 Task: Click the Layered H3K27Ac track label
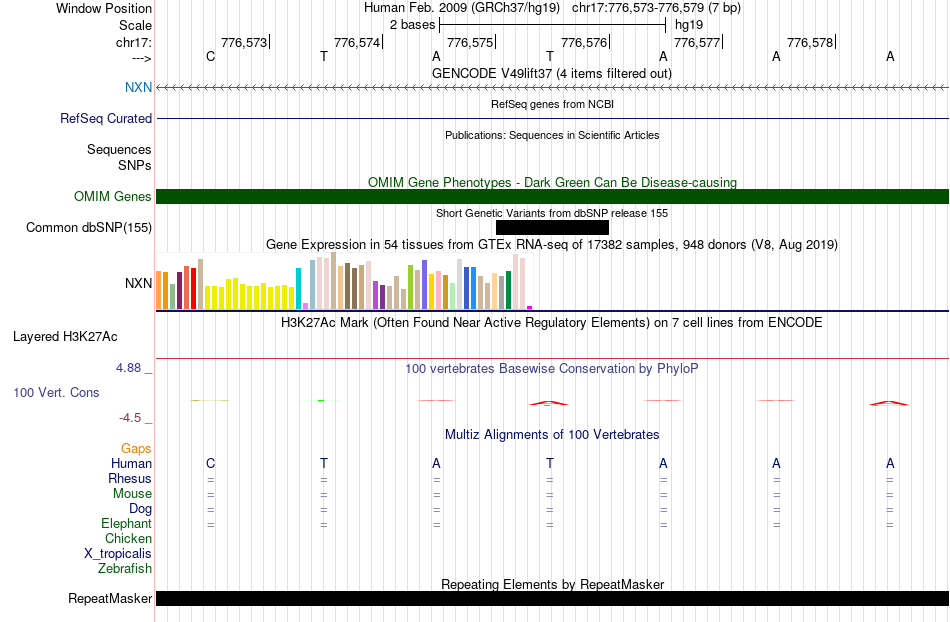click(x=65, y=337)
